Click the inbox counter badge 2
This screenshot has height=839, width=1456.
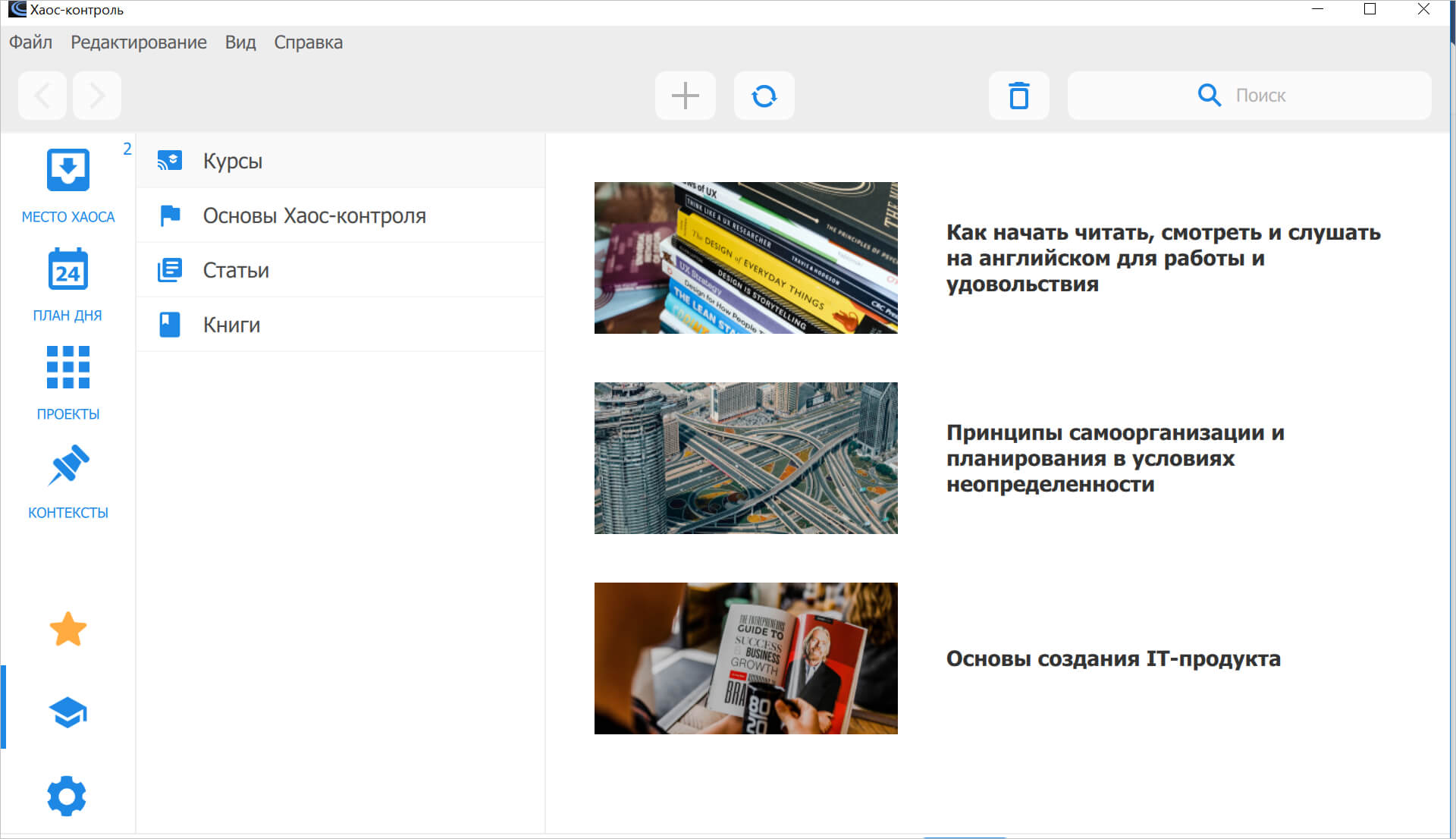[127, 149]
